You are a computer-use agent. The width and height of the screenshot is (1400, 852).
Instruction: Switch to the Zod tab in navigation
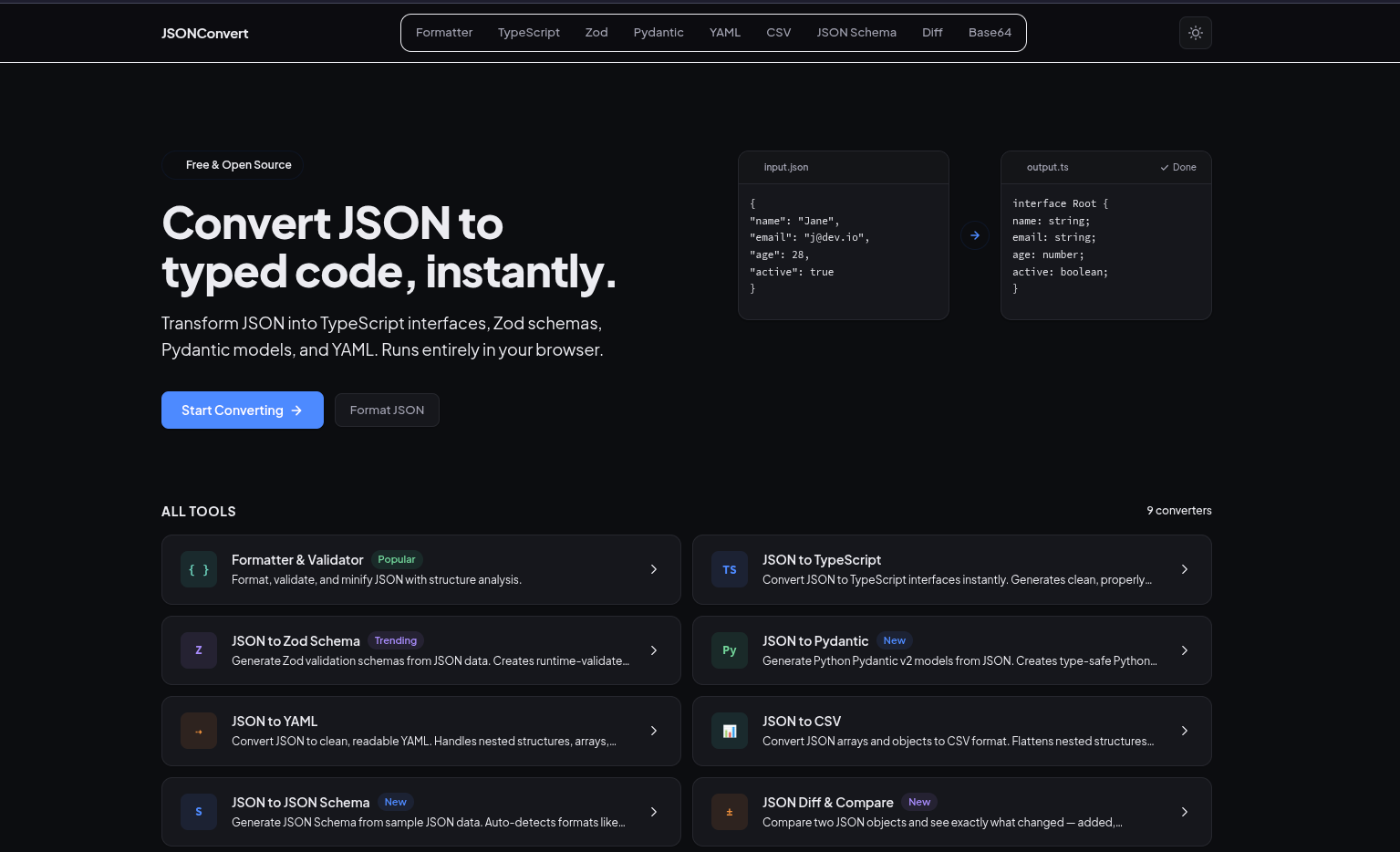point(596,32)
